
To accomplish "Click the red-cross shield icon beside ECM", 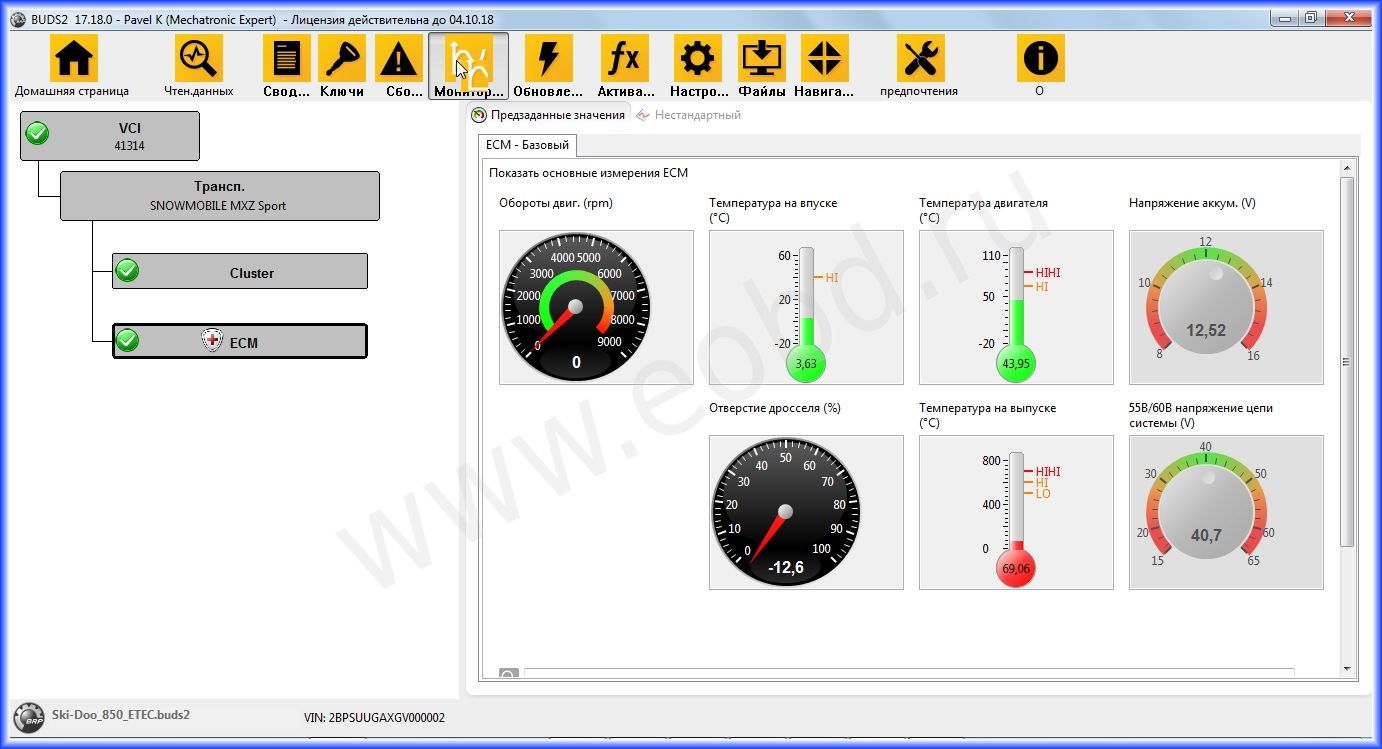I will [212, 341].
